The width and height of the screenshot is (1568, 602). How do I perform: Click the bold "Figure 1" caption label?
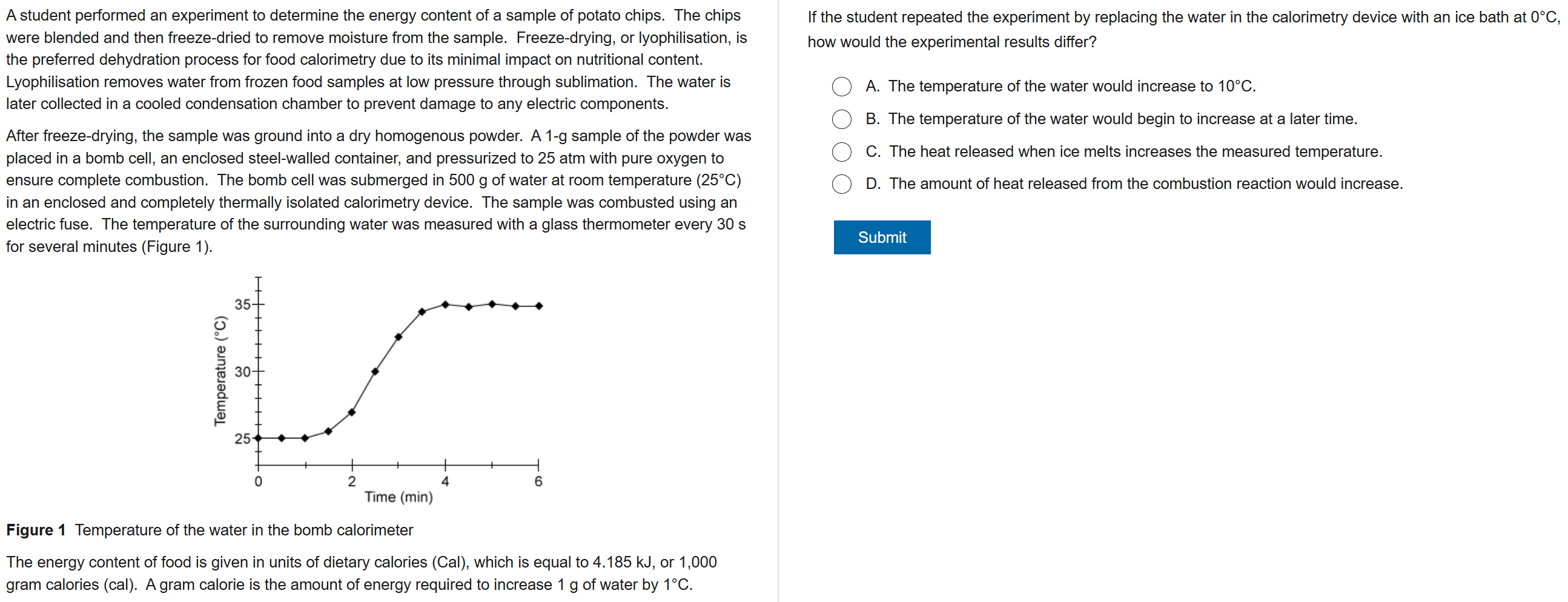tap(36, 530)
